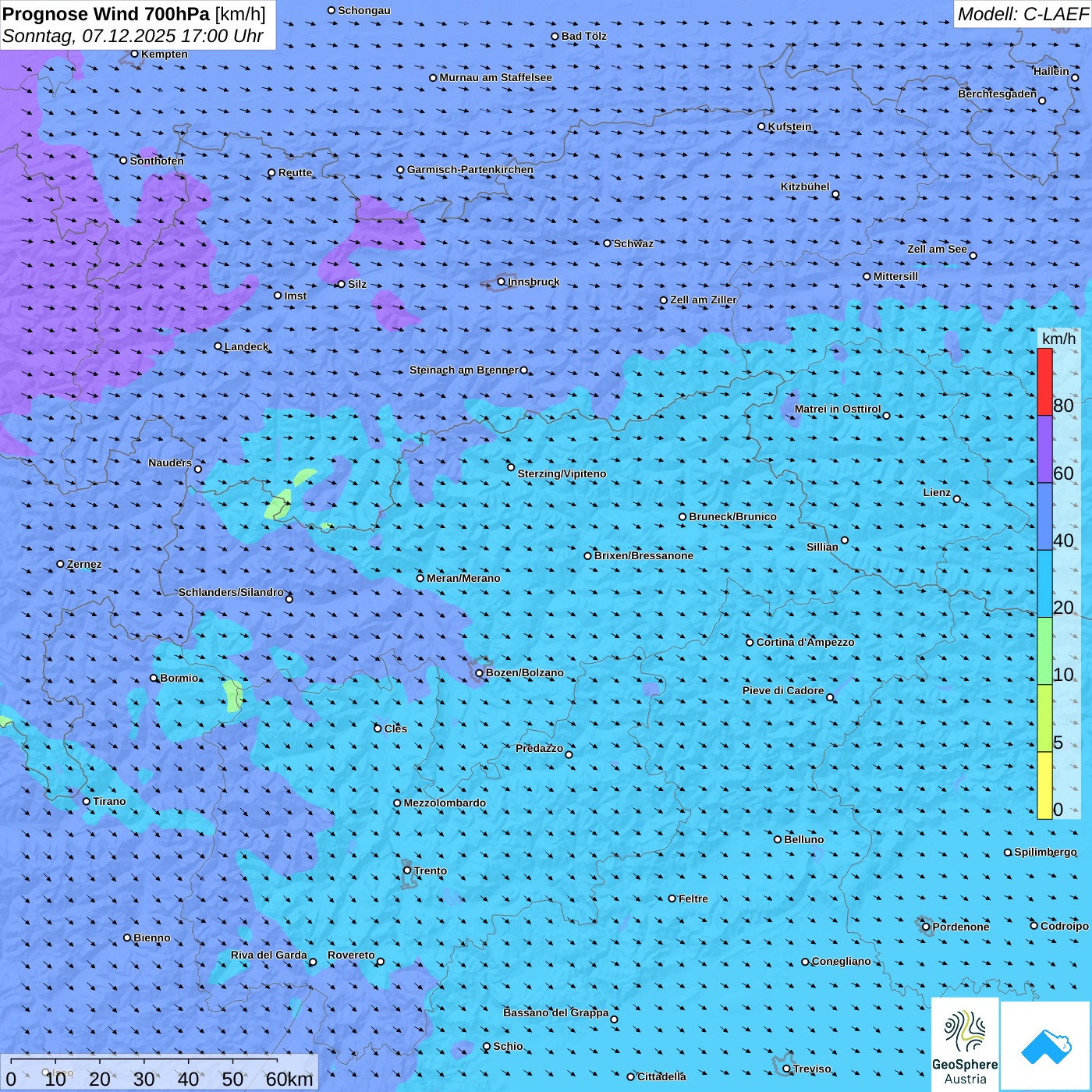The width and height of the screenshot is (1092, 1092).
Task: Click the yellow 0-5 km/h legend swatch
Action: (1044, 785)
